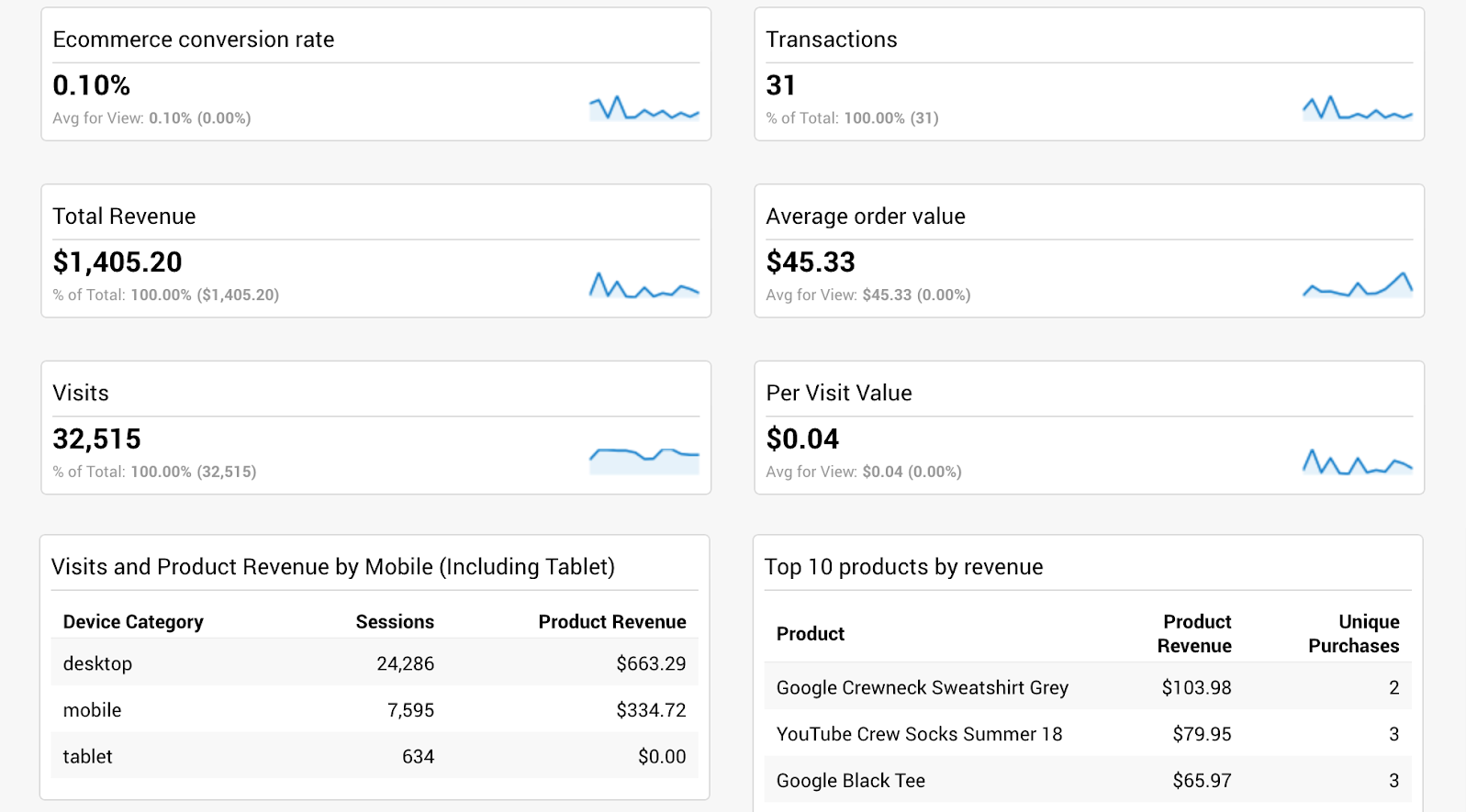
Task: Select the Average order value heading
Action: [866, 217]
